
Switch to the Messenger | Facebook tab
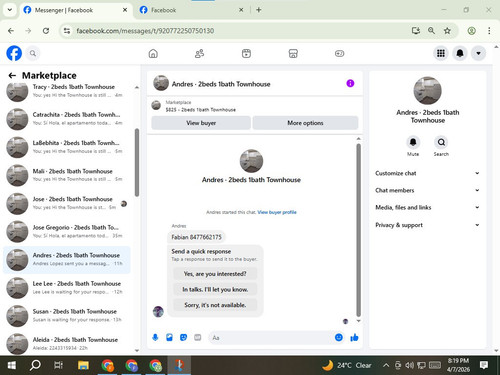tap(75, 10)
